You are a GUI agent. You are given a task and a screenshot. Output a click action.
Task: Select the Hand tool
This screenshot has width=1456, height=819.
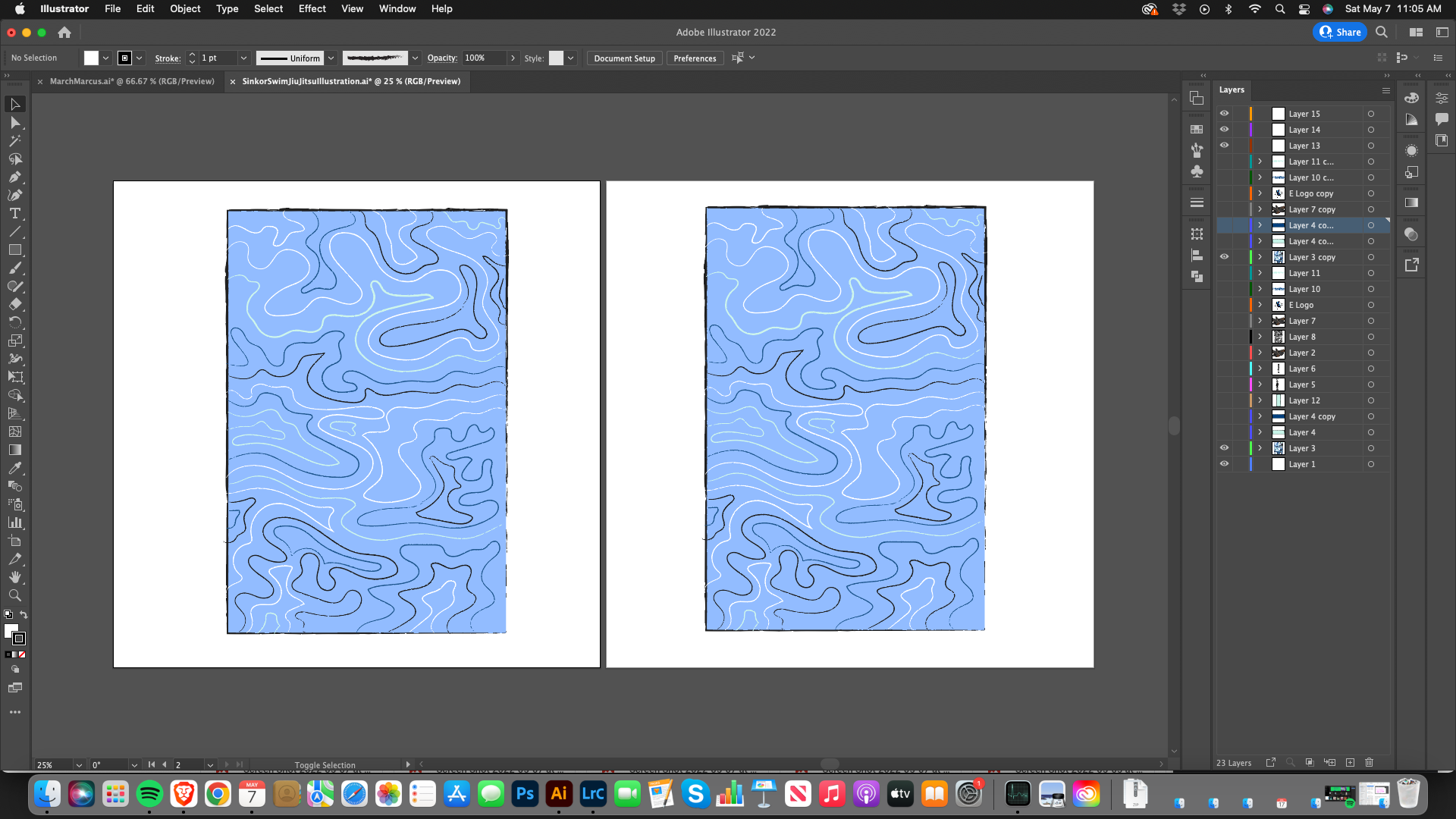click(x=14, y=578)
